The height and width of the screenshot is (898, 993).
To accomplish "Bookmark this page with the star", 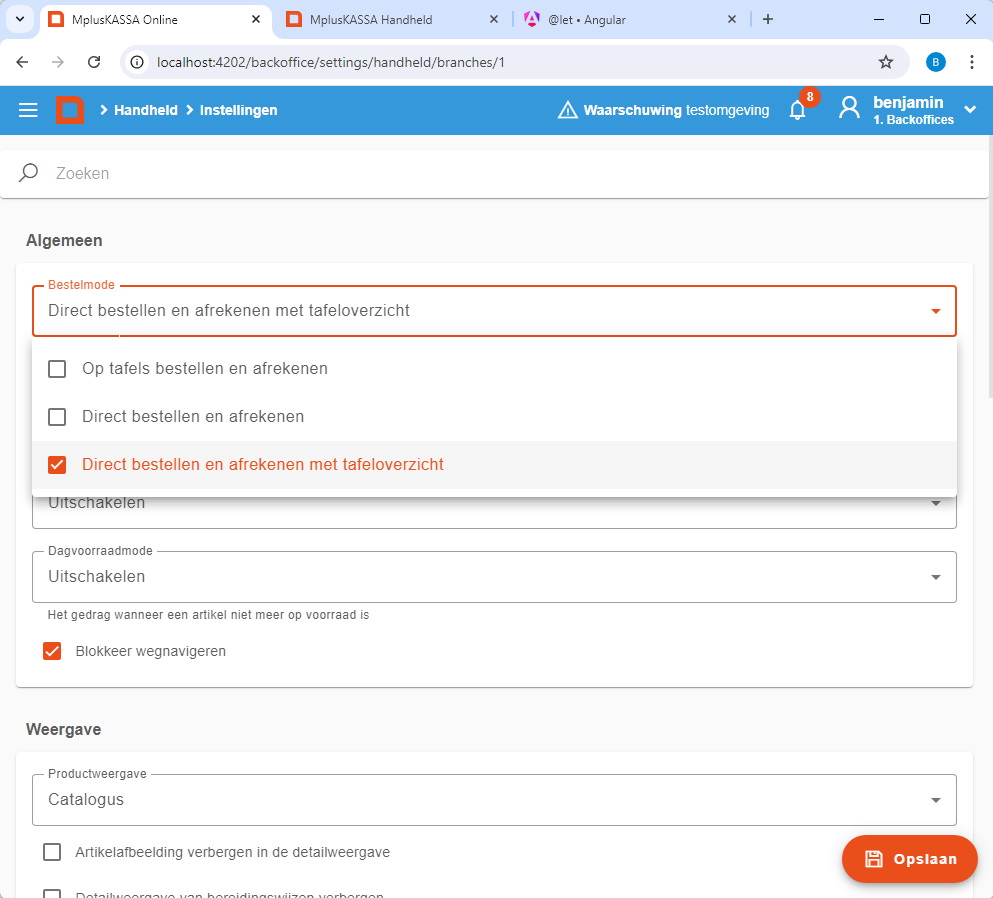I will [x=886, y=62].
